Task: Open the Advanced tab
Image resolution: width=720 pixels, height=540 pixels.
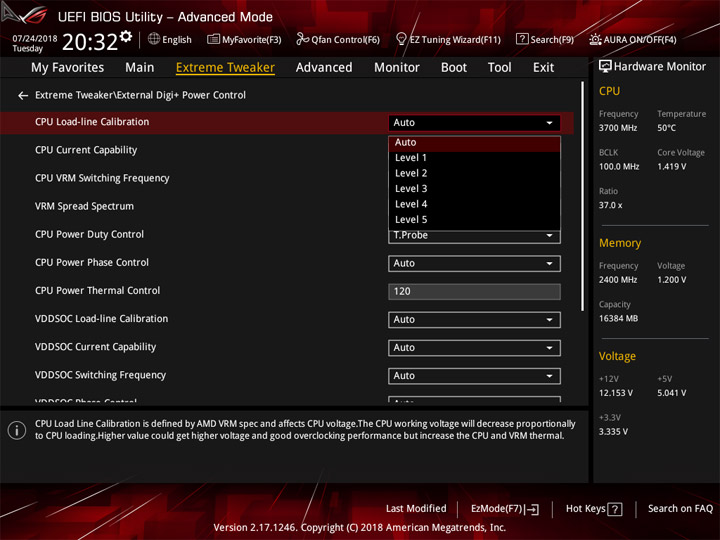Action: (324, 68)
